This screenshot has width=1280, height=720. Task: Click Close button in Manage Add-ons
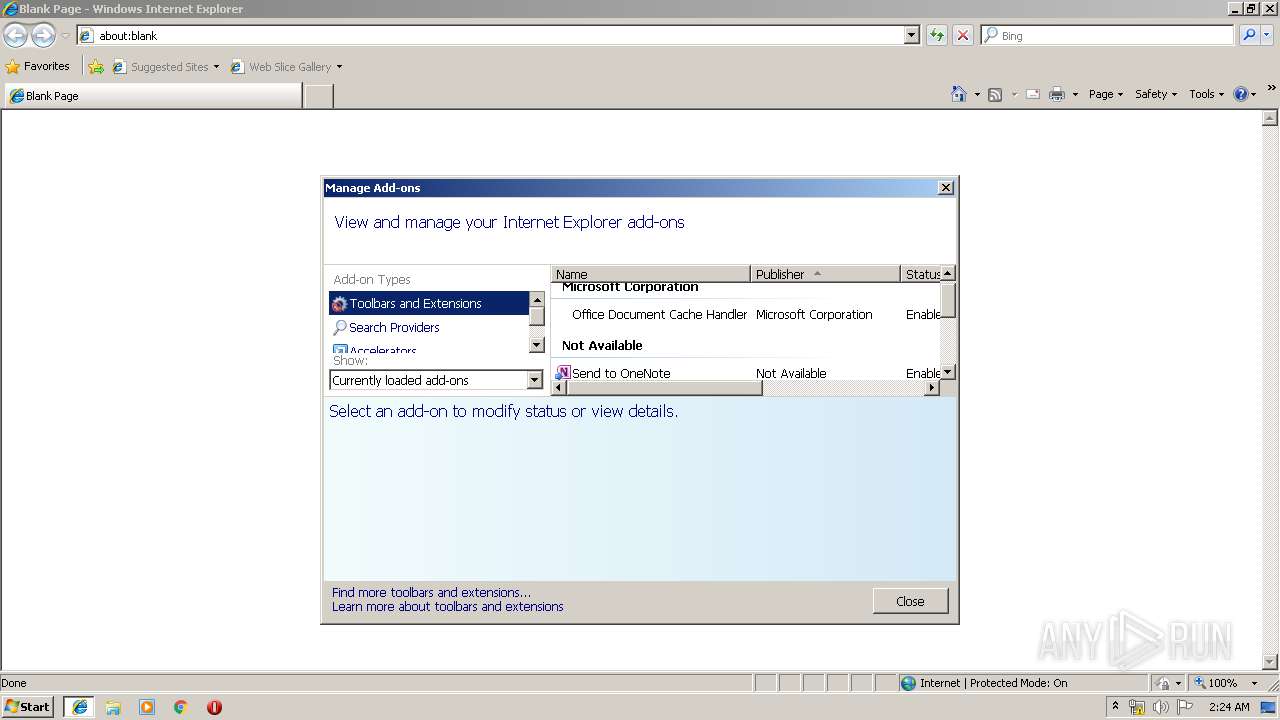pos(910,601)
